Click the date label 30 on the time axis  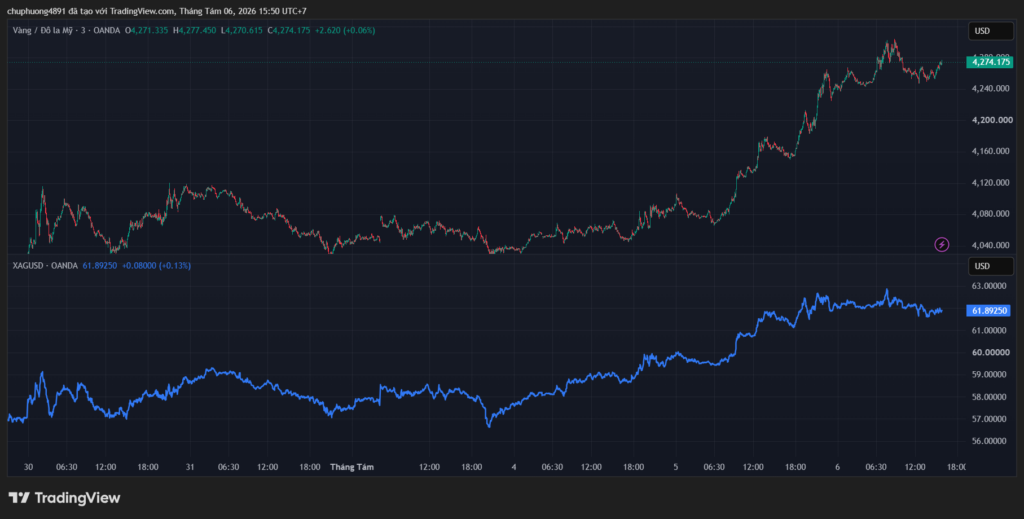click(28, 467)
